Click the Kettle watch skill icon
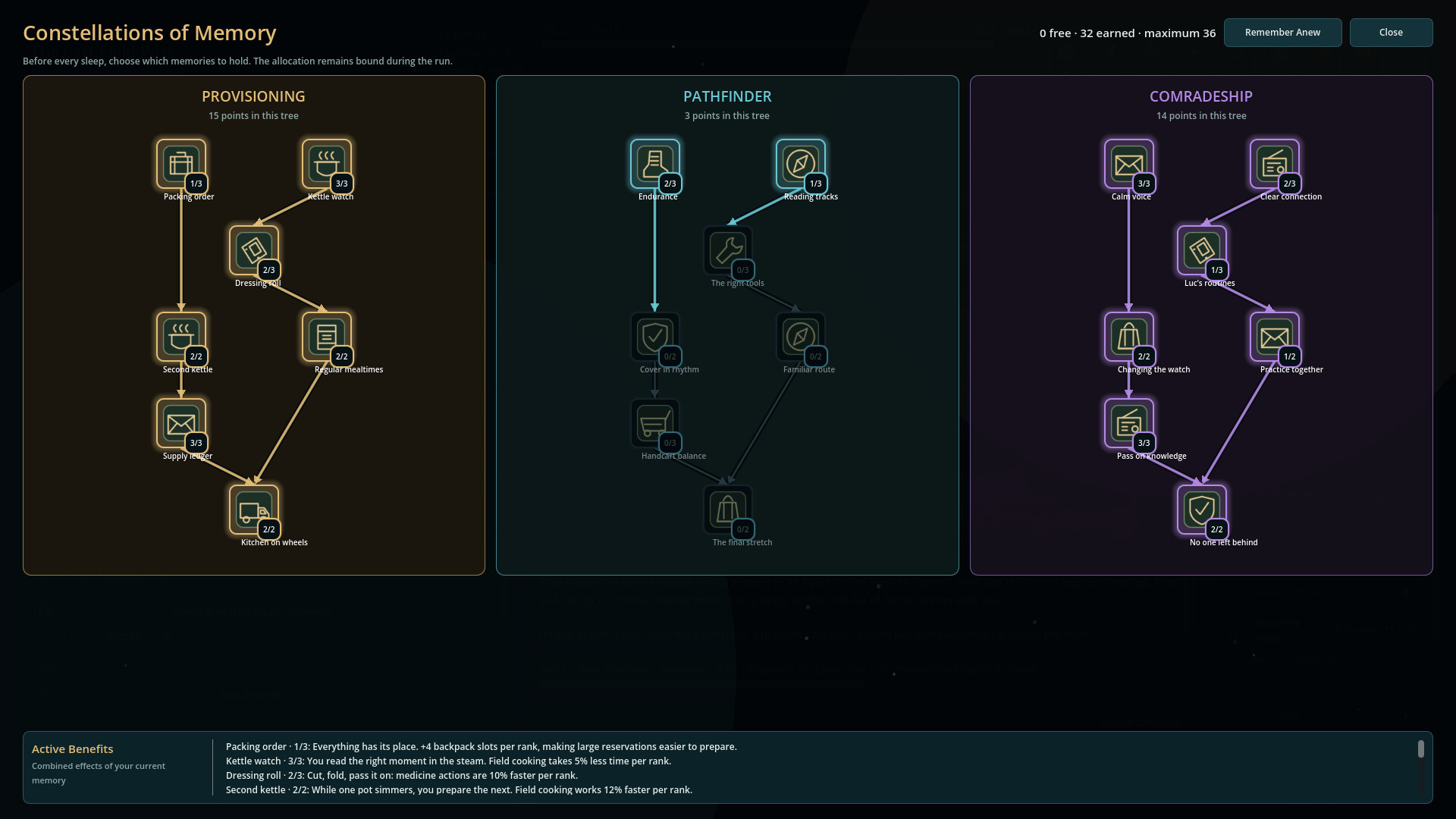Screen dimensions: 1456x819 326,163
